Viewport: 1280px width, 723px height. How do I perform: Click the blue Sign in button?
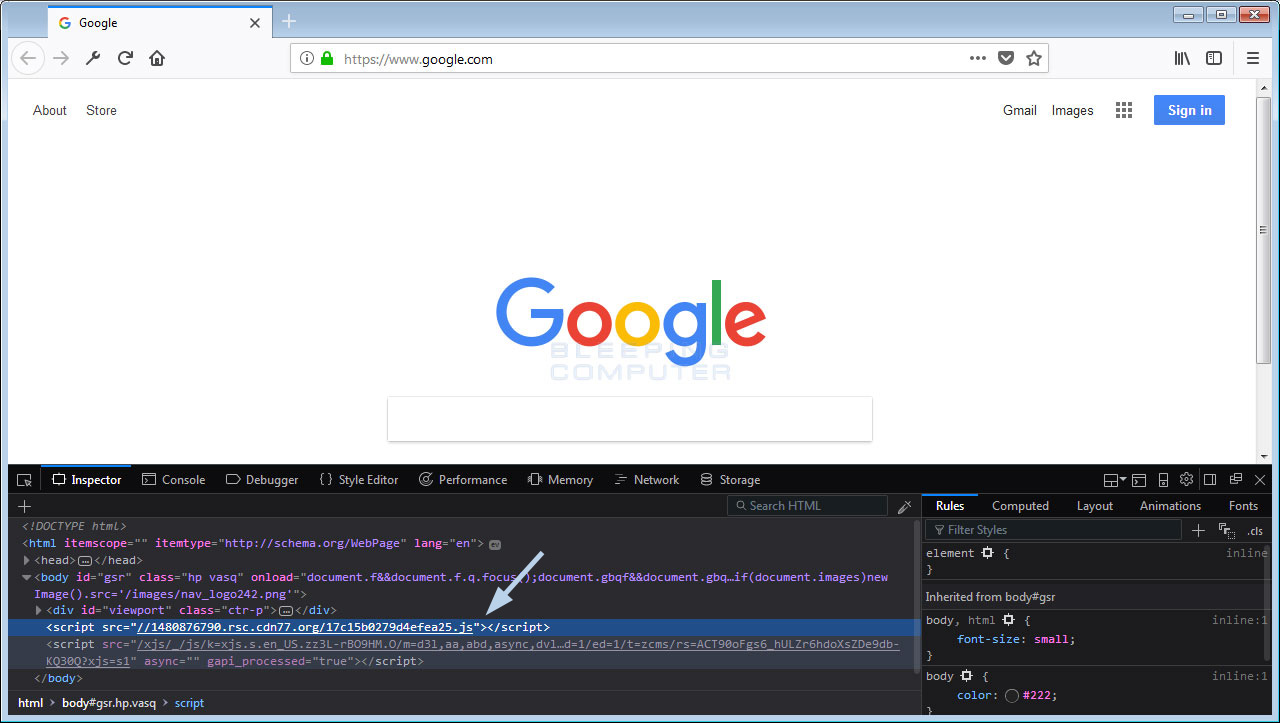point(1189,110)
